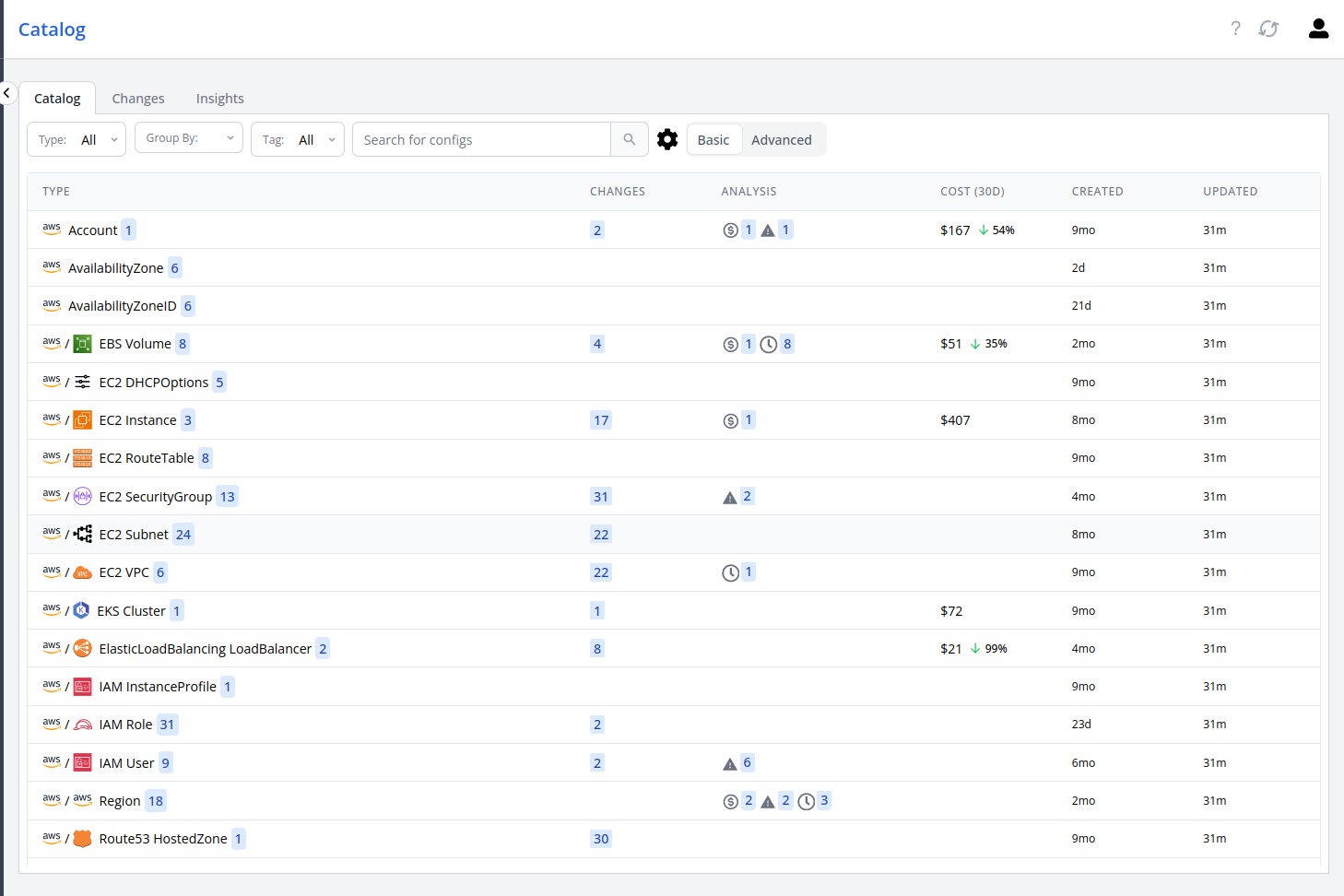
Task: Click the Route53 HostedZone icon
Action: (82, 839)
